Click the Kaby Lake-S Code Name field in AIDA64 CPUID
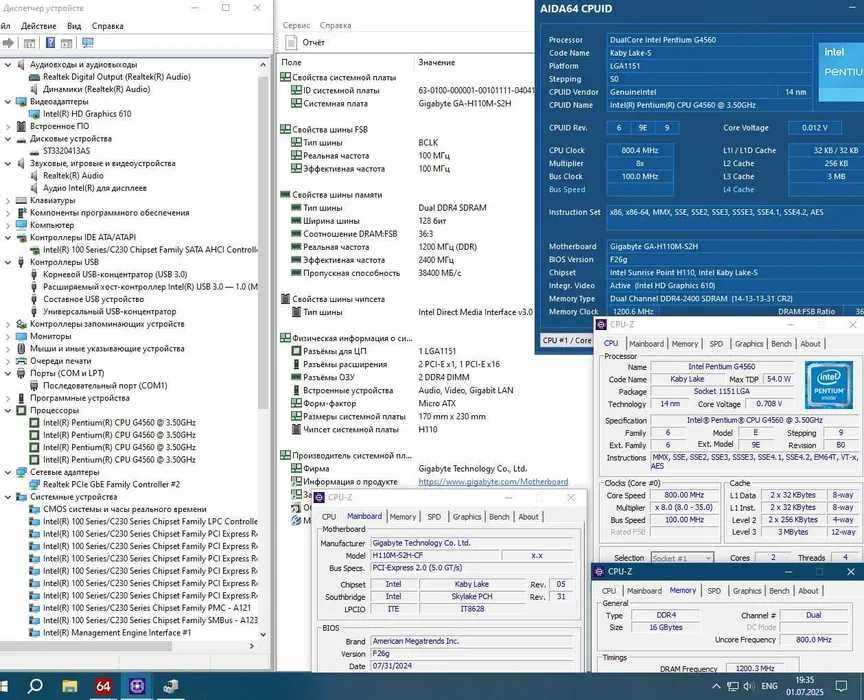 pos(710,53)
